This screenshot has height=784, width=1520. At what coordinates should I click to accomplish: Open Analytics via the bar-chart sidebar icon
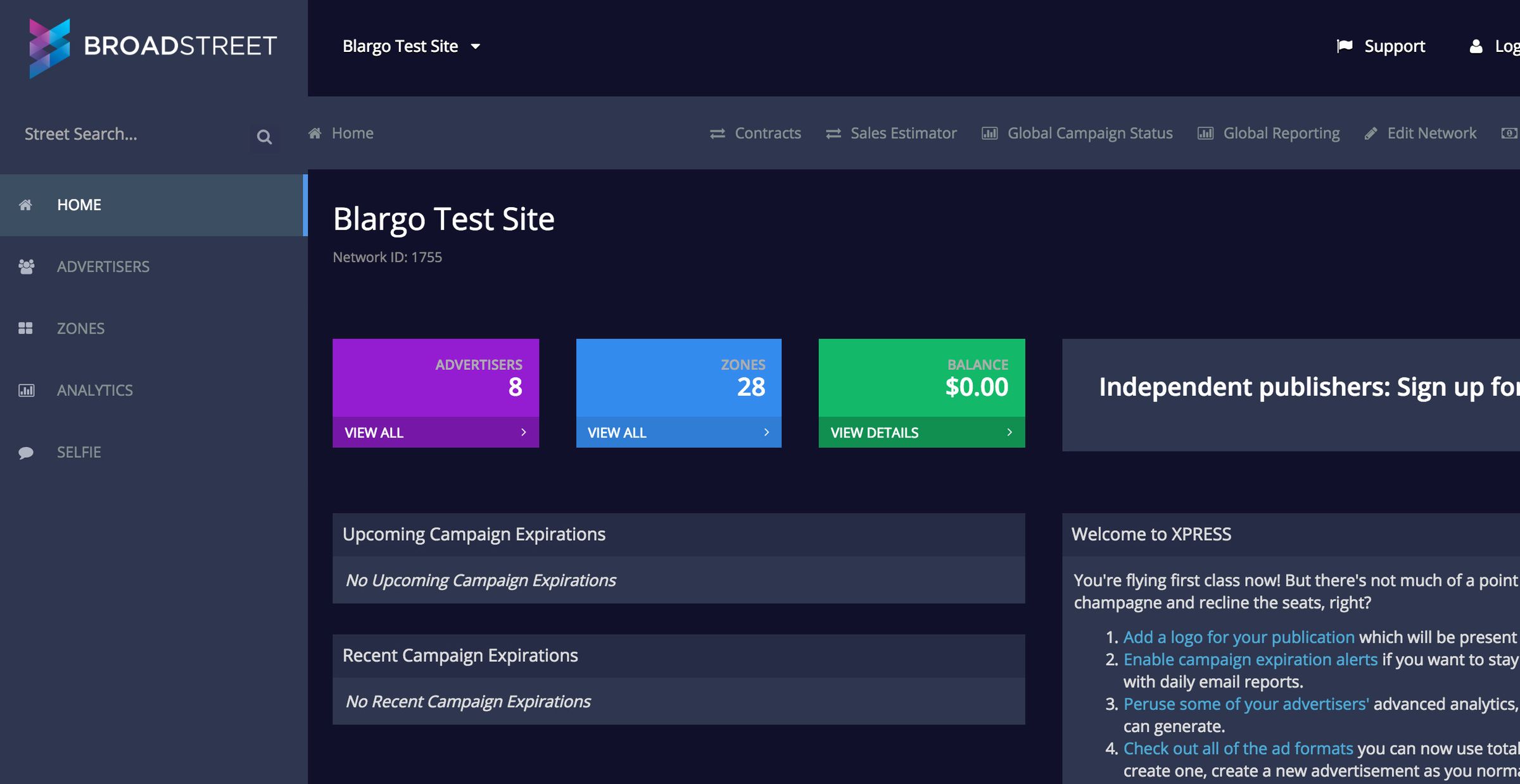click(26, 390)
